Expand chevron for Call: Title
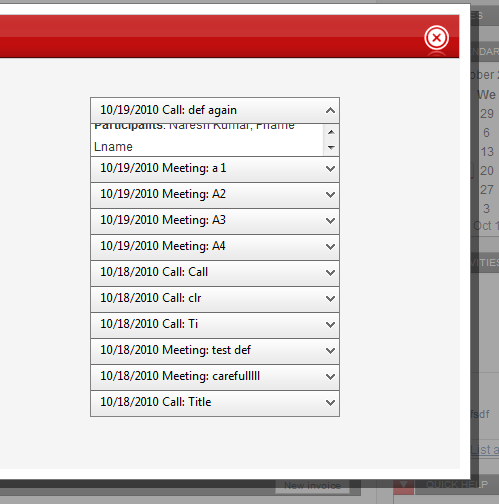Image resolution: width=499 pixels, height=504 pixels. coord(330,403)
